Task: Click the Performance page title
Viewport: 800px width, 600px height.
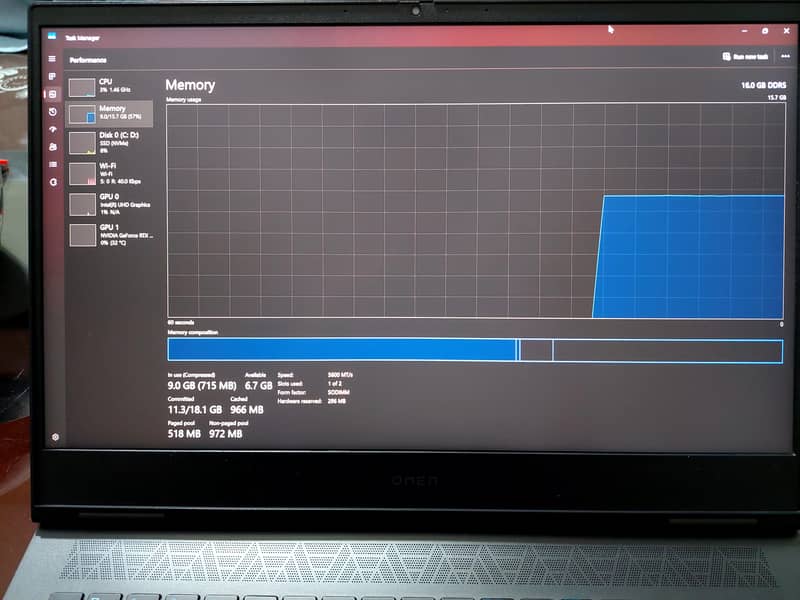Action: click(88, 60)
